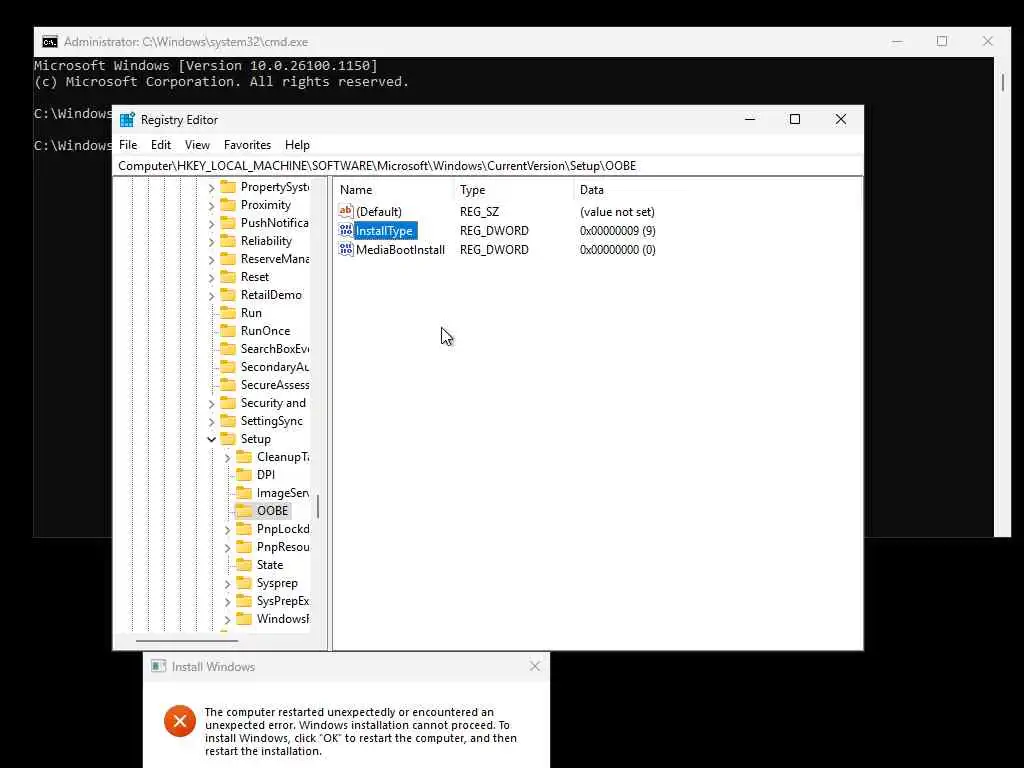Expand the PropertySystem key
Screen dimensions: 1024x768
pyautogui.click(x=211, y=187)
